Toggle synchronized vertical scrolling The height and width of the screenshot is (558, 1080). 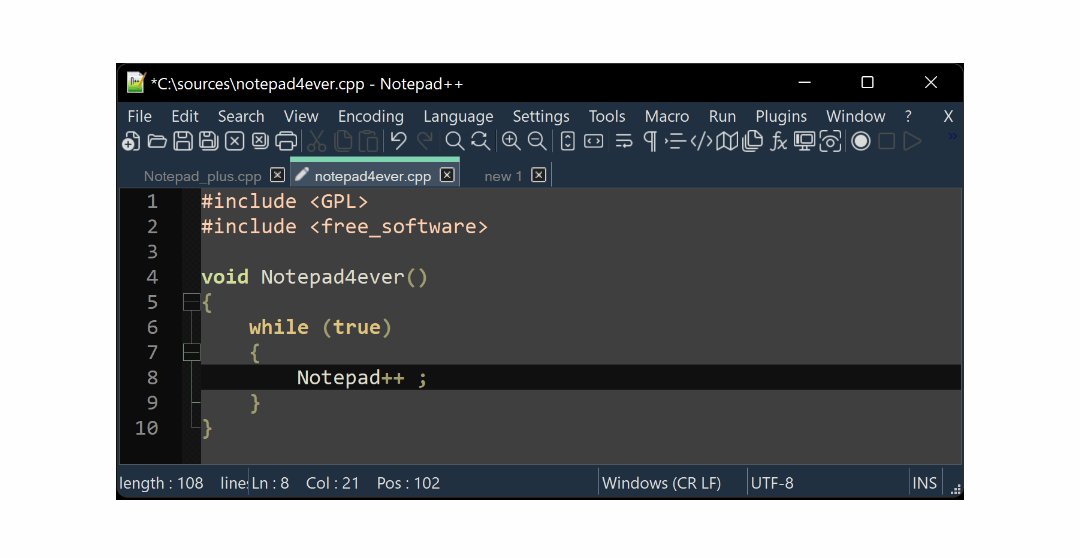click(x=568, y=141)
